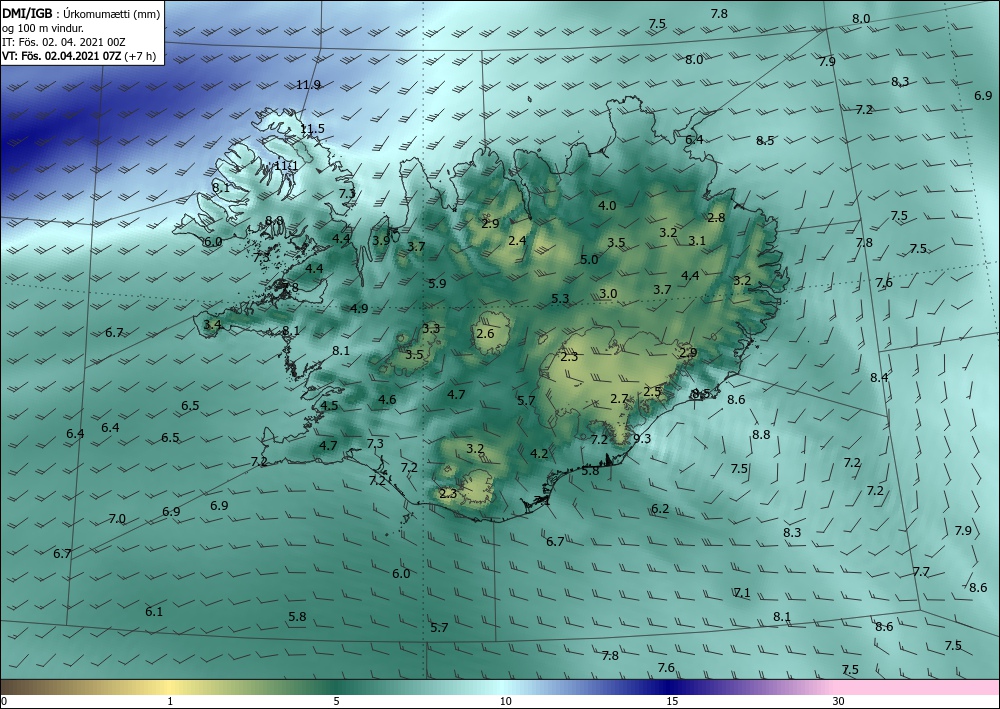Screen dimensions: 1000x709
Task: Click the map value '9.3' on the southeast coast
Action: (x=642, y=439)
